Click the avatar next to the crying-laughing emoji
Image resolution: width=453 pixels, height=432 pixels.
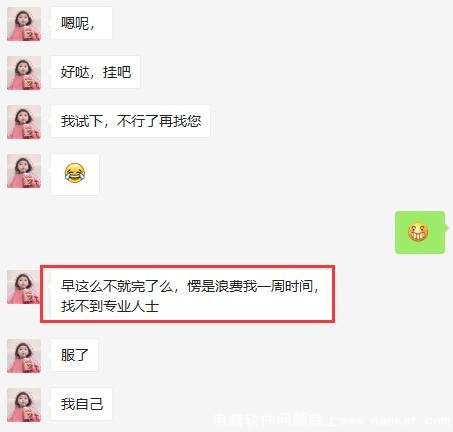tap(24, 171)
